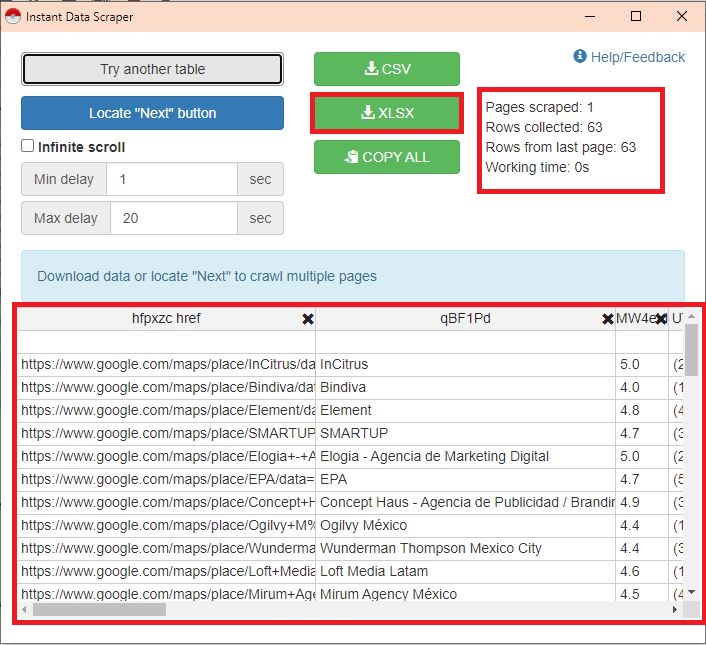Screen dimensions: 706x645
Task: Click the scroll up arrow of table
Action: [x=691, y=317]
